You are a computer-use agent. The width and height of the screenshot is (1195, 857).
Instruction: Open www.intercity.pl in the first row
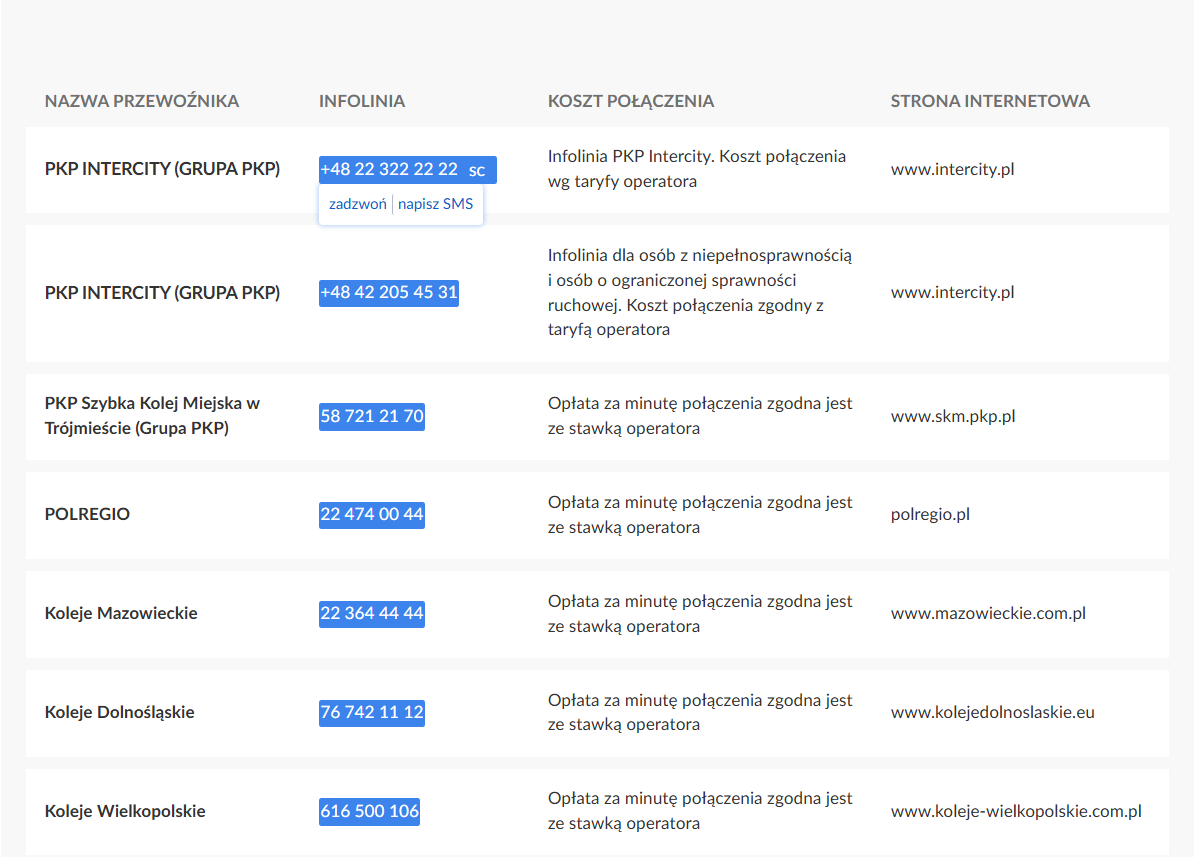pyautogui.click(x=952, y=169)
